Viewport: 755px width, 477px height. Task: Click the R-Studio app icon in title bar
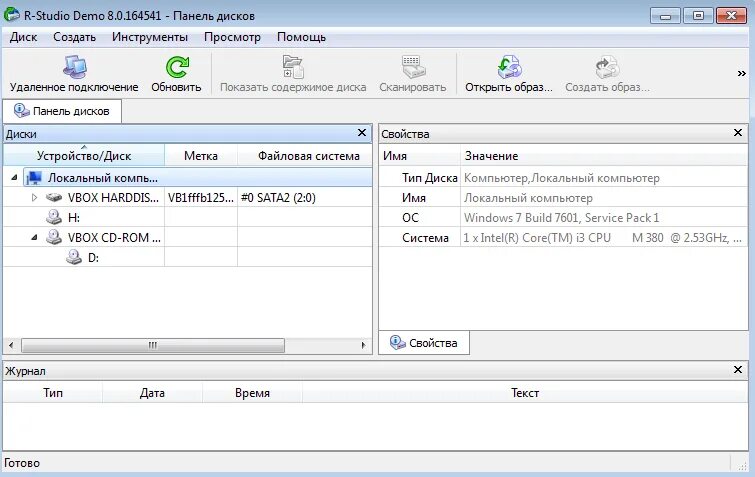coord(12,15)
